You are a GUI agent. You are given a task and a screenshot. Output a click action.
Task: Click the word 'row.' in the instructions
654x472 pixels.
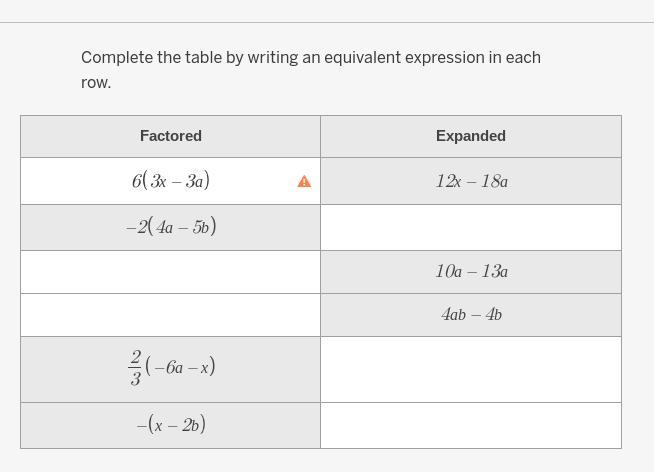tap(96, 83)
